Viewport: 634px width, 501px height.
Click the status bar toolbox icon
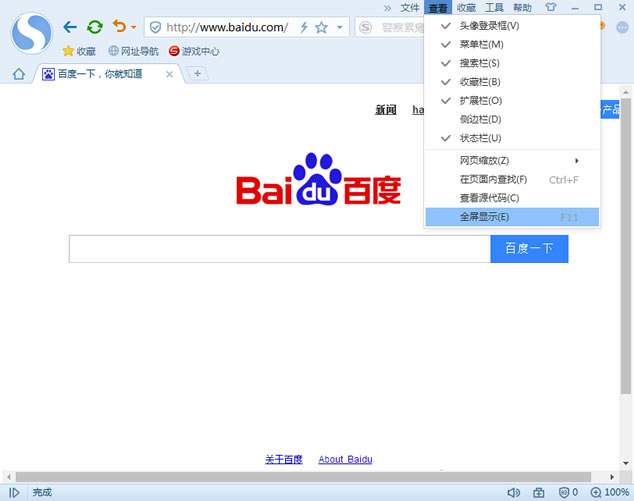click(539, 493)
